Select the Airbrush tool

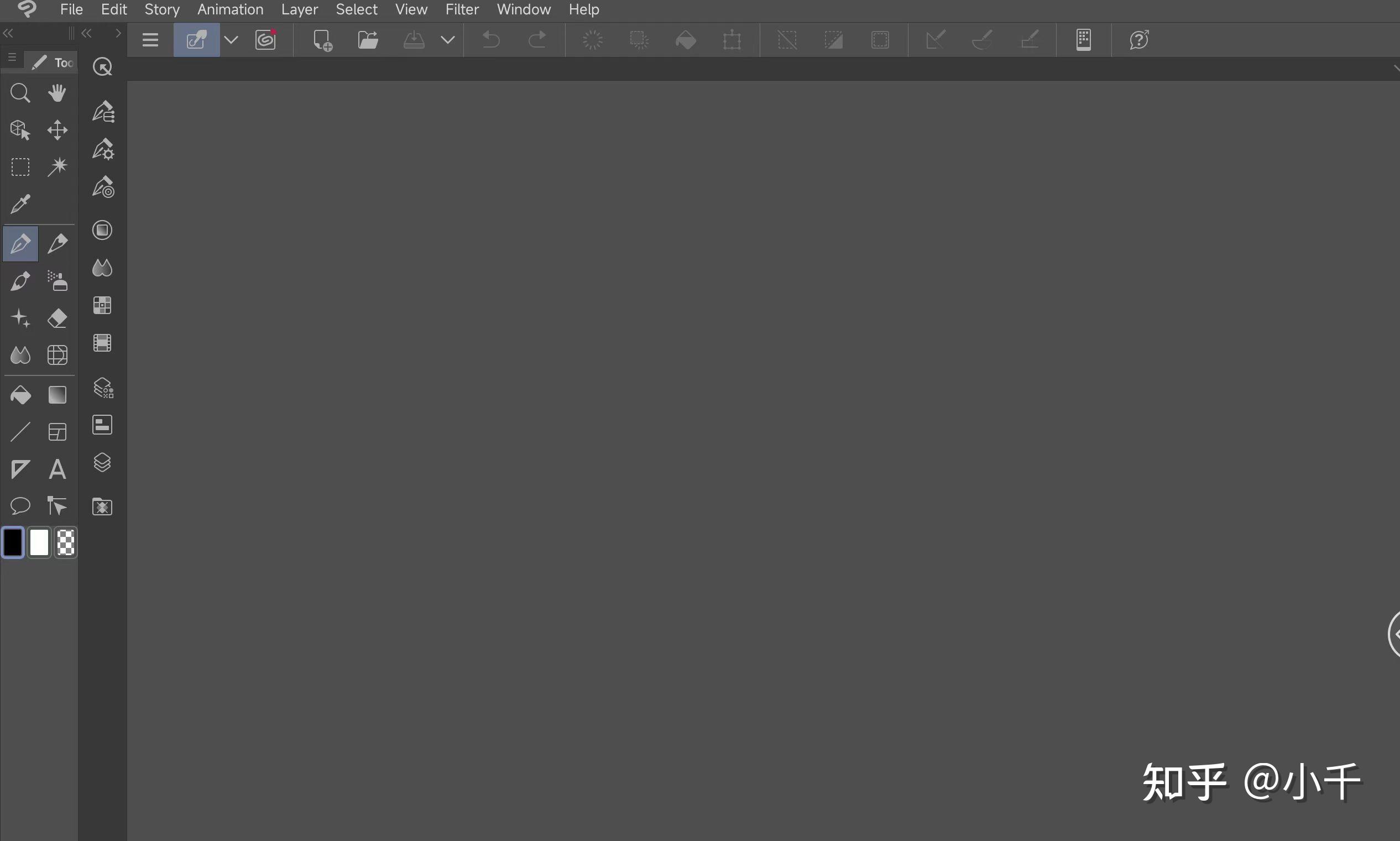pos(56,281)
